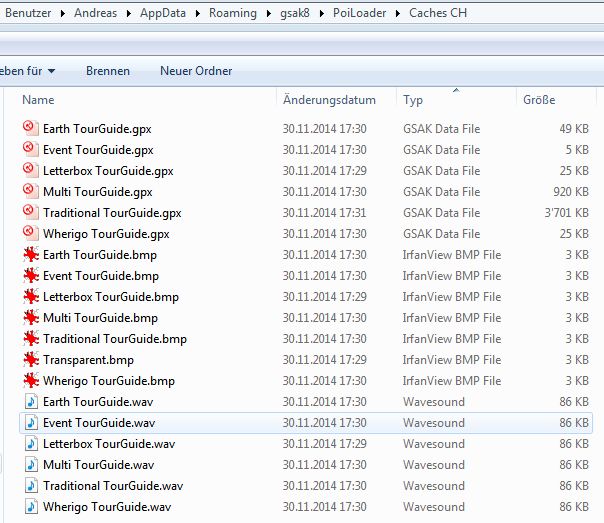The width and height of the screenshot is (604, 523).
Task: Go to the Benutzer folder in the breadcrumb
Action: tap(28, 13)
